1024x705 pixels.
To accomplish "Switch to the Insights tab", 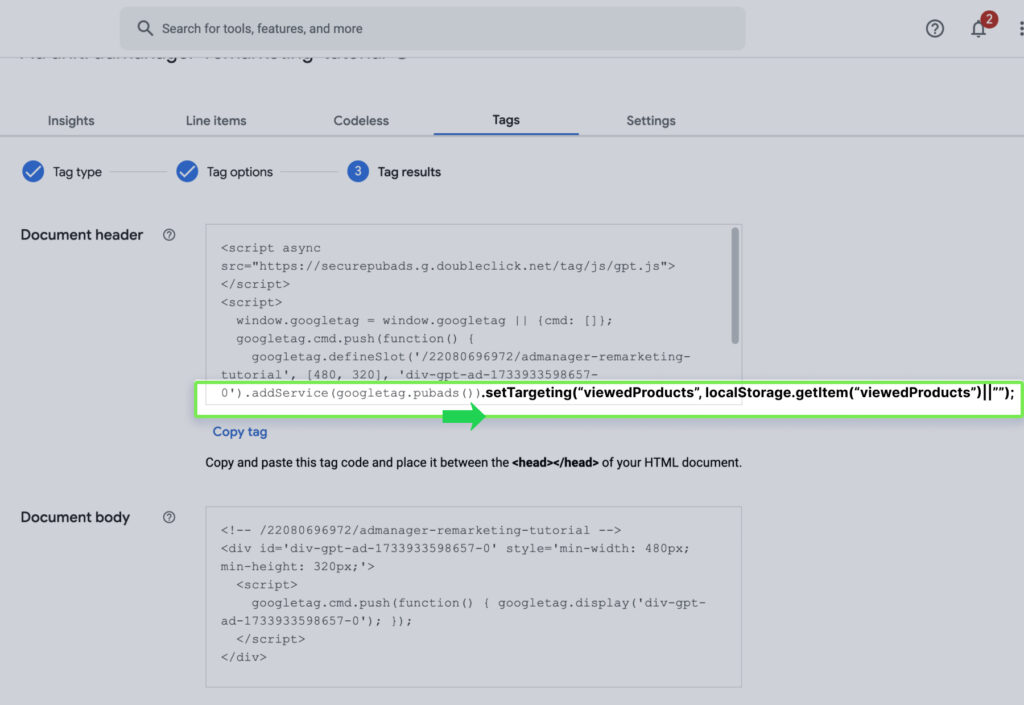I will [71, 120].
